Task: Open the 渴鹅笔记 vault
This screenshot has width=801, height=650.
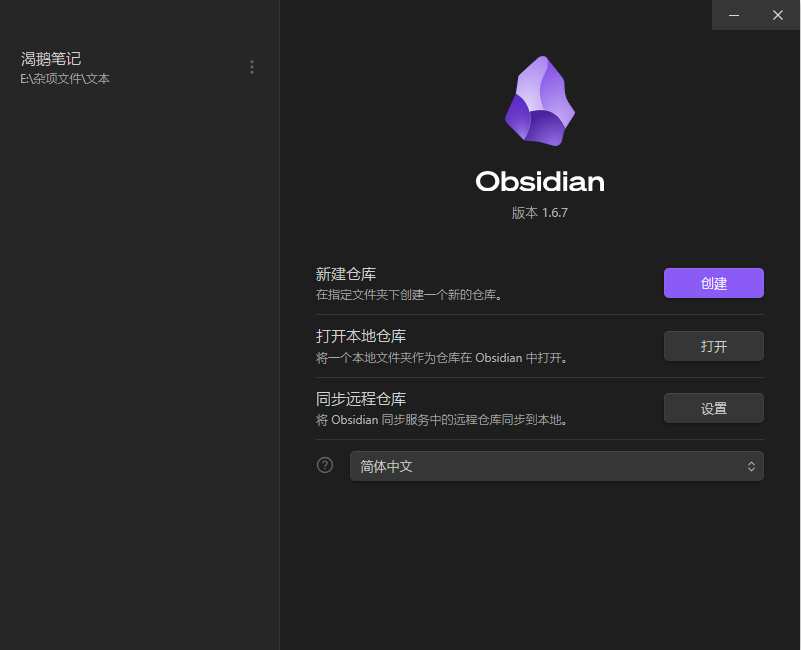Action: [x=51, y=59]
